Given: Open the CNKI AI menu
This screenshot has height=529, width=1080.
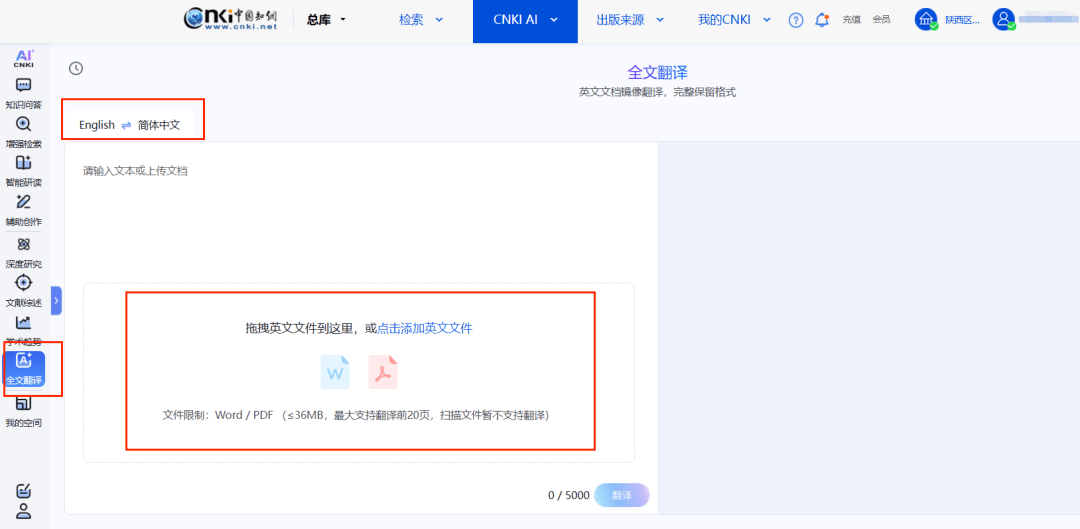Looking at the screenshot, I should [x=525, y=20].
